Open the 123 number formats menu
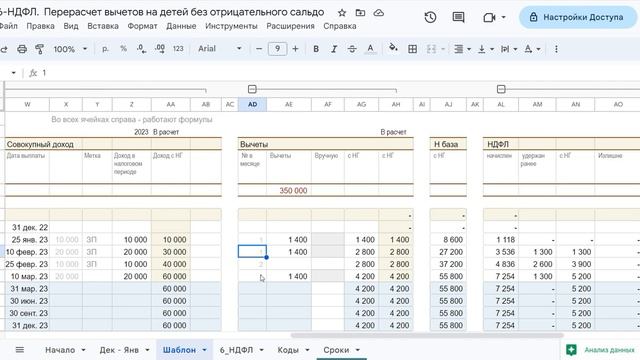The width and height of the screenshot is (640, 360). (x=178, y=49)
